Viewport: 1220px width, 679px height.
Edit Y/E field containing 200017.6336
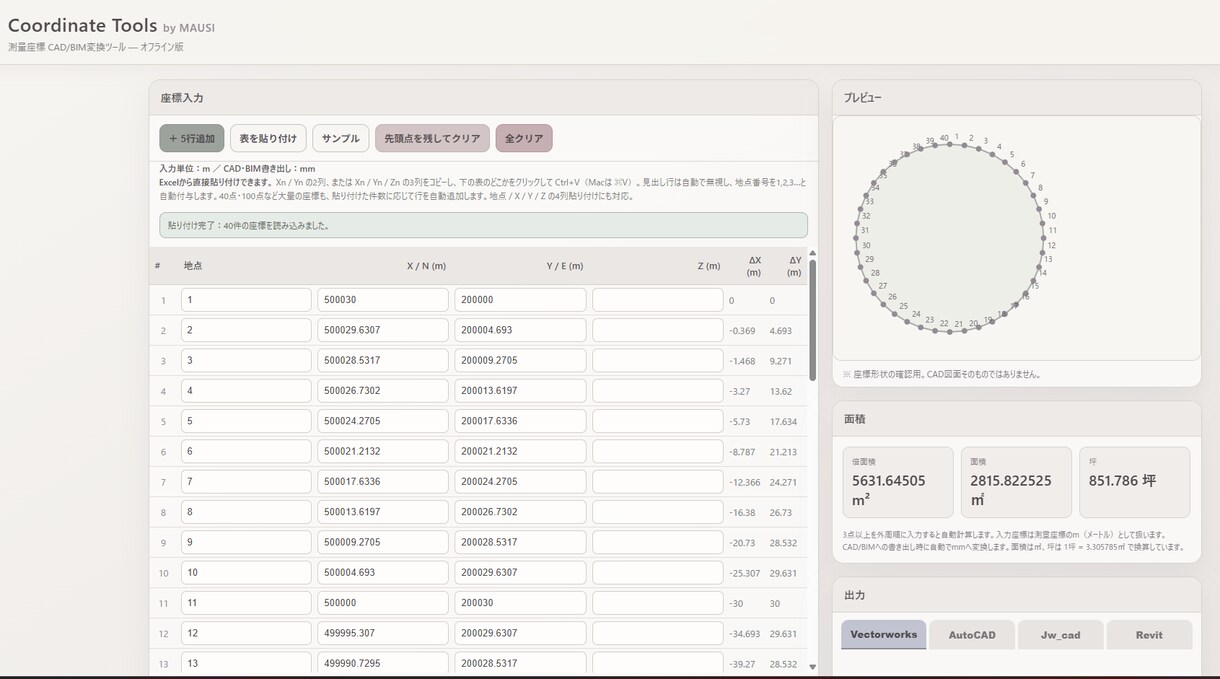520,421
